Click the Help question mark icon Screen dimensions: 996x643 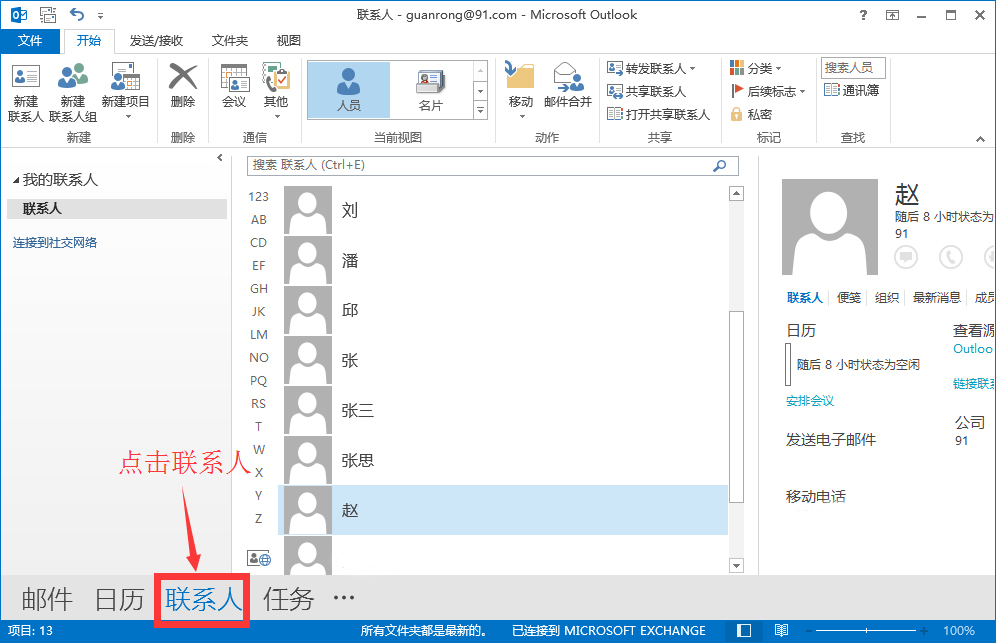pyautogui.click(x=863, y=15)
